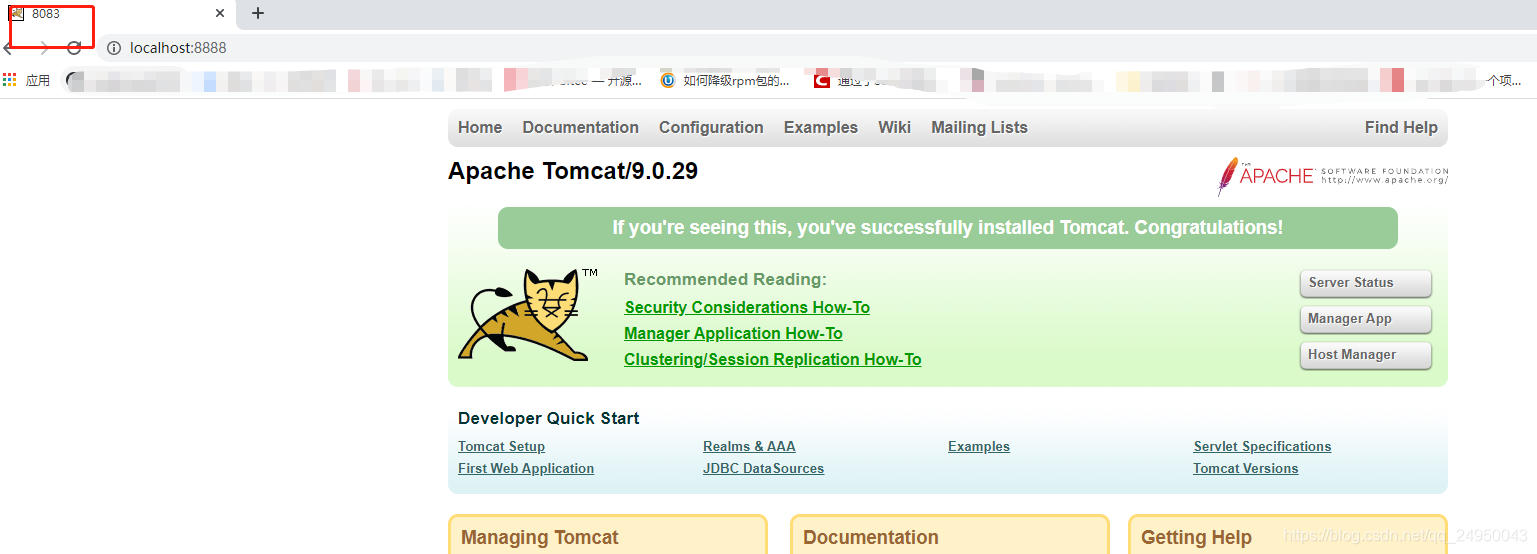
Task: Click the Recommended Reading label
Action: point(725,279)
